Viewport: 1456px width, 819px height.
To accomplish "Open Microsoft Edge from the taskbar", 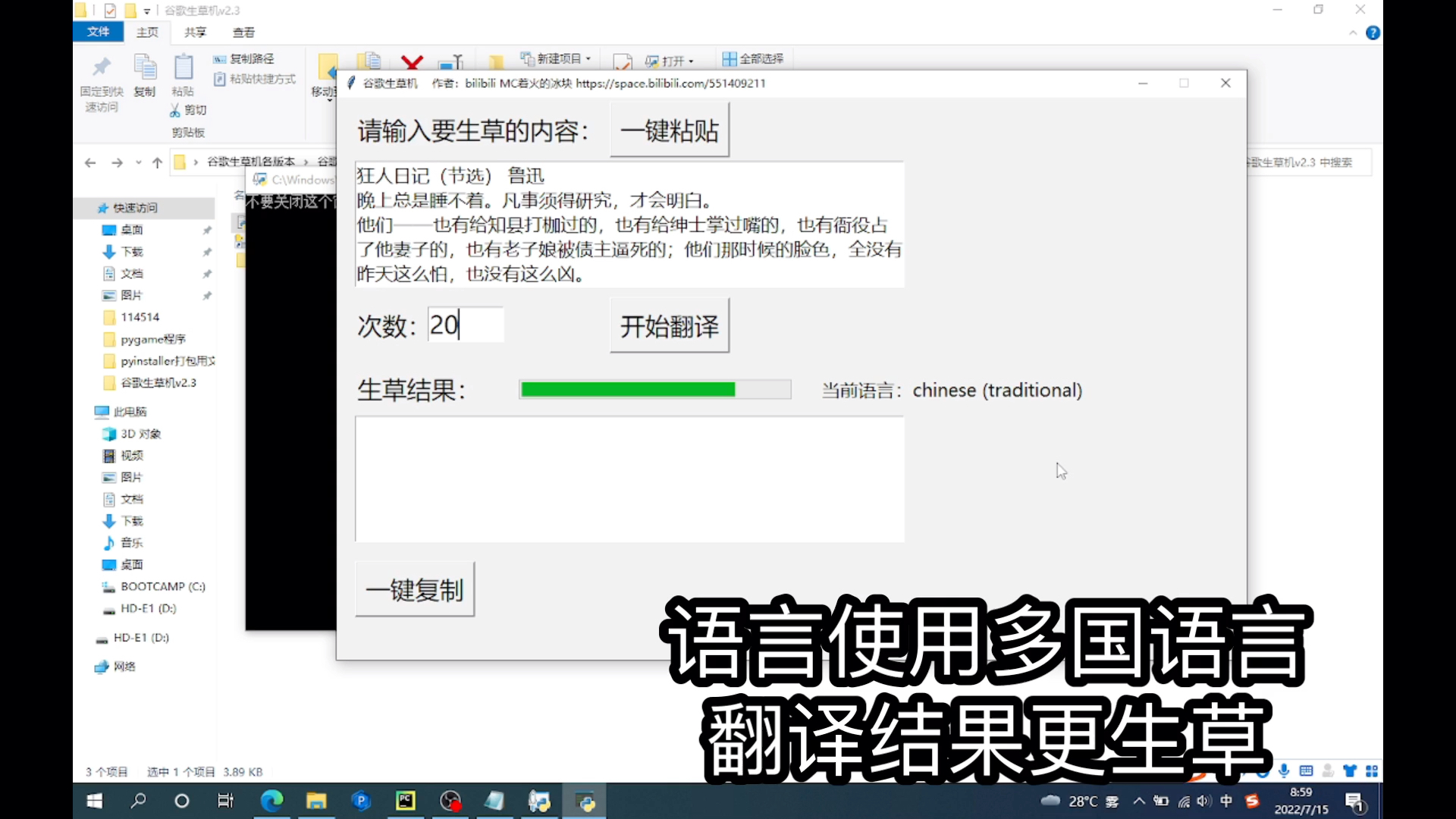I will tap(271, 801).
